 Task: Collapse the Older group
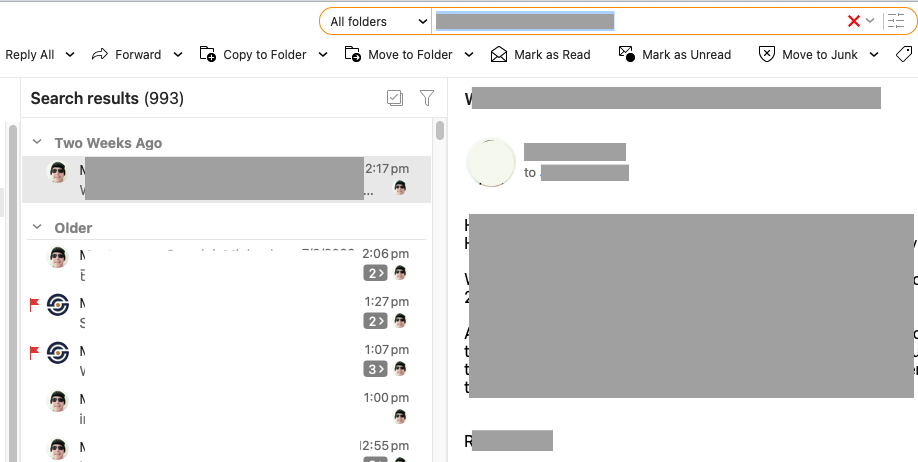[x=38, y=228]
